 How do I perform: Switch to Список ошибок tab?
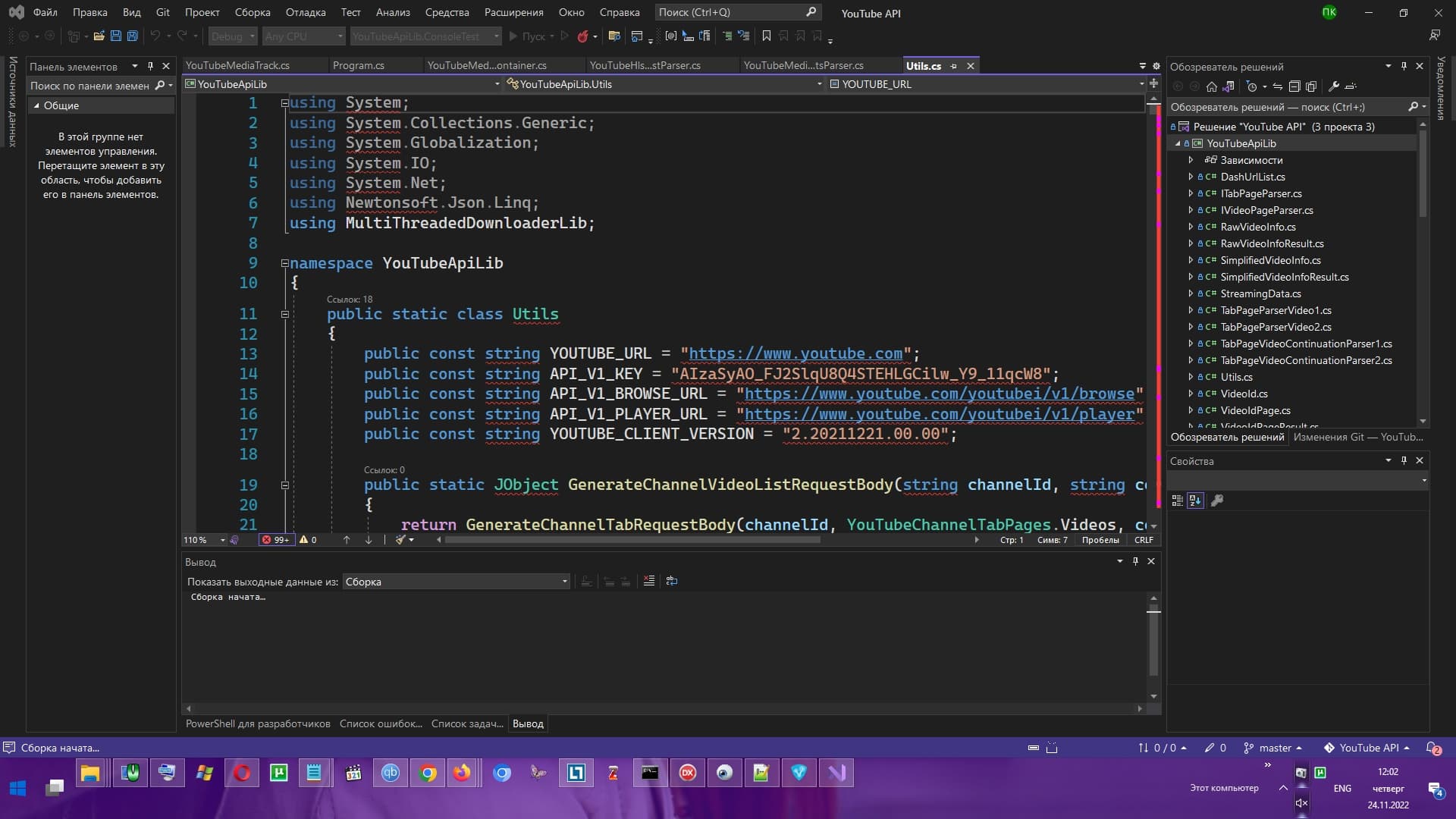point(381,723)
